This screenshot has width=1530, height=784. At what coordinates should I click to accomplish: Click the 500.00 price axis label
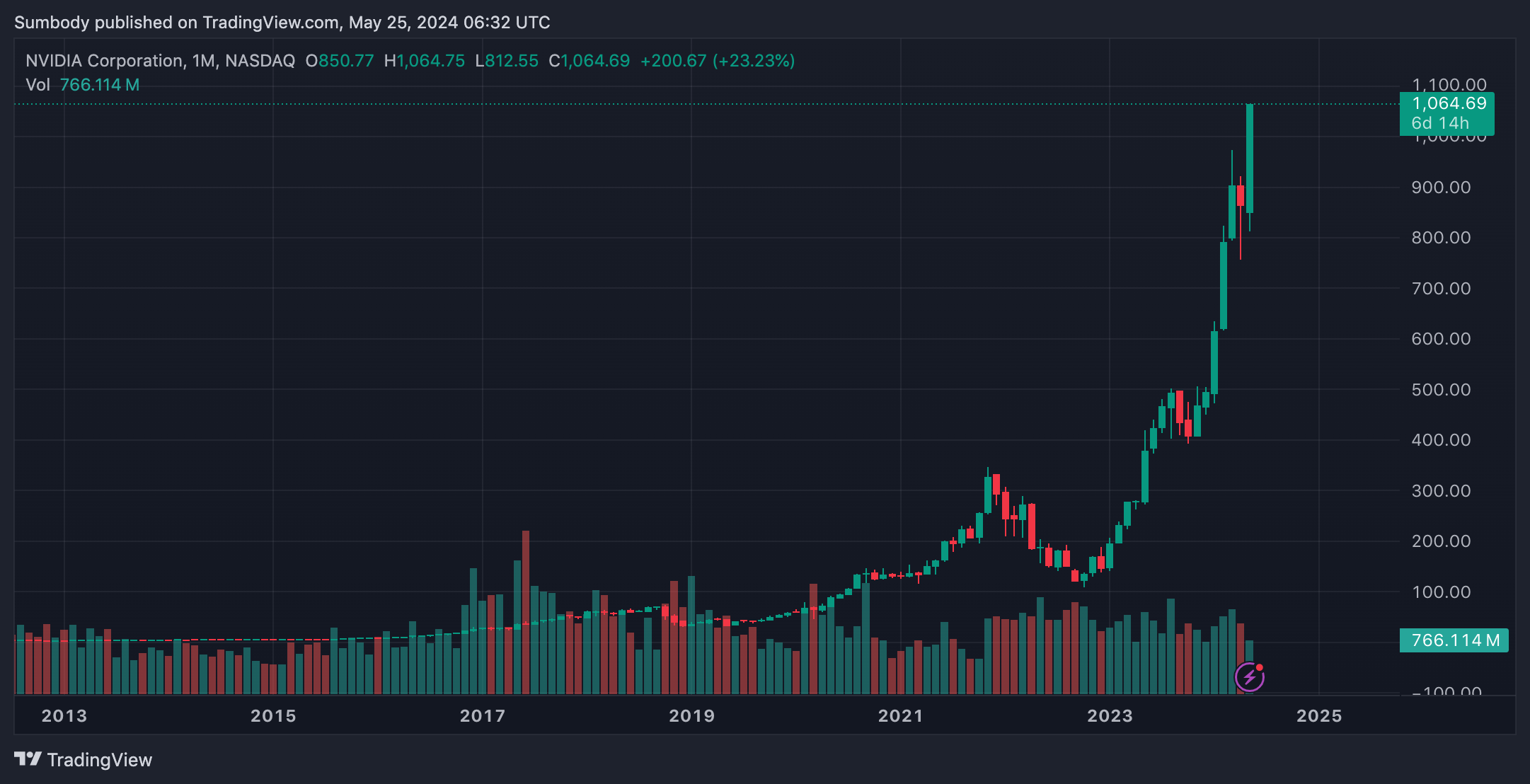click(1441, 390)
